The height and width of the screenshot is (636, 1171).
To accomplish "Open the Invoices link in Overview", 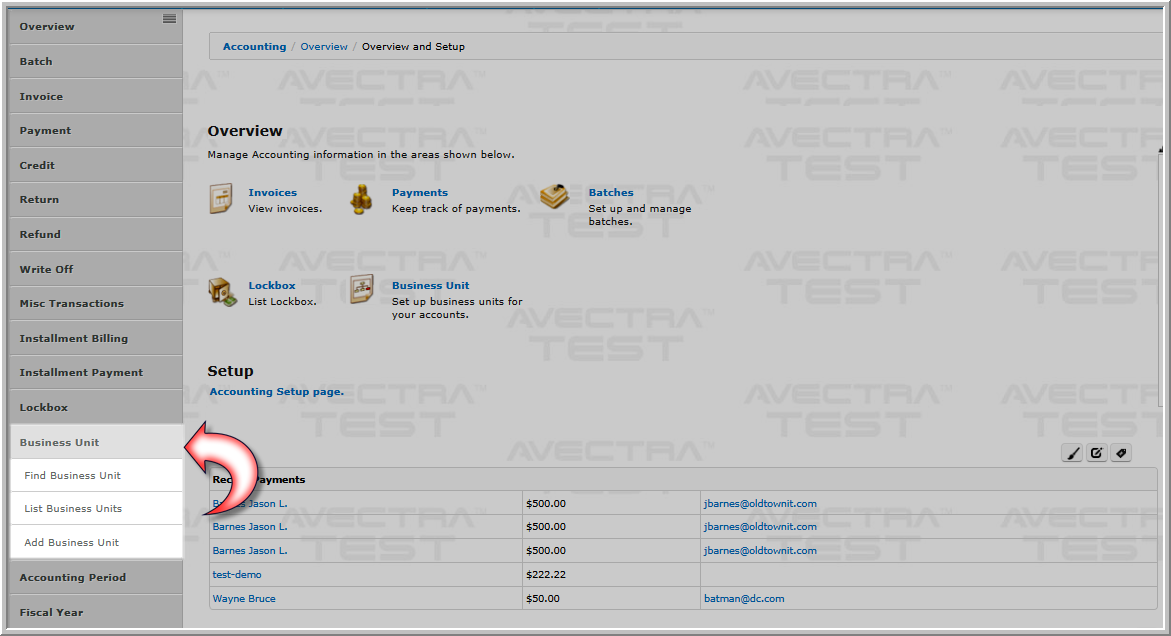I will [x=273, y=193].
